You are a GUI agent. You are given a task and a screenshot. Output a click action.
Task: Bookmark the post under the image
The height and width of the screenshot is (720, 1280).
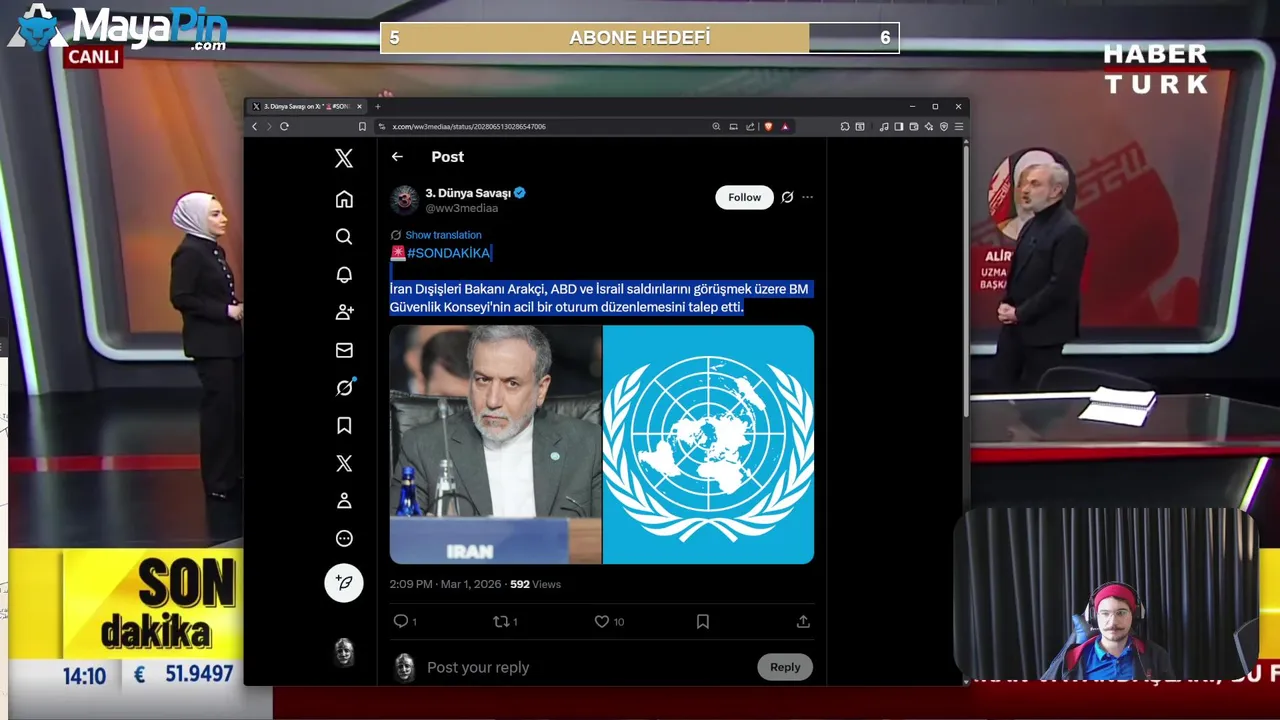(x=703, y=621)
